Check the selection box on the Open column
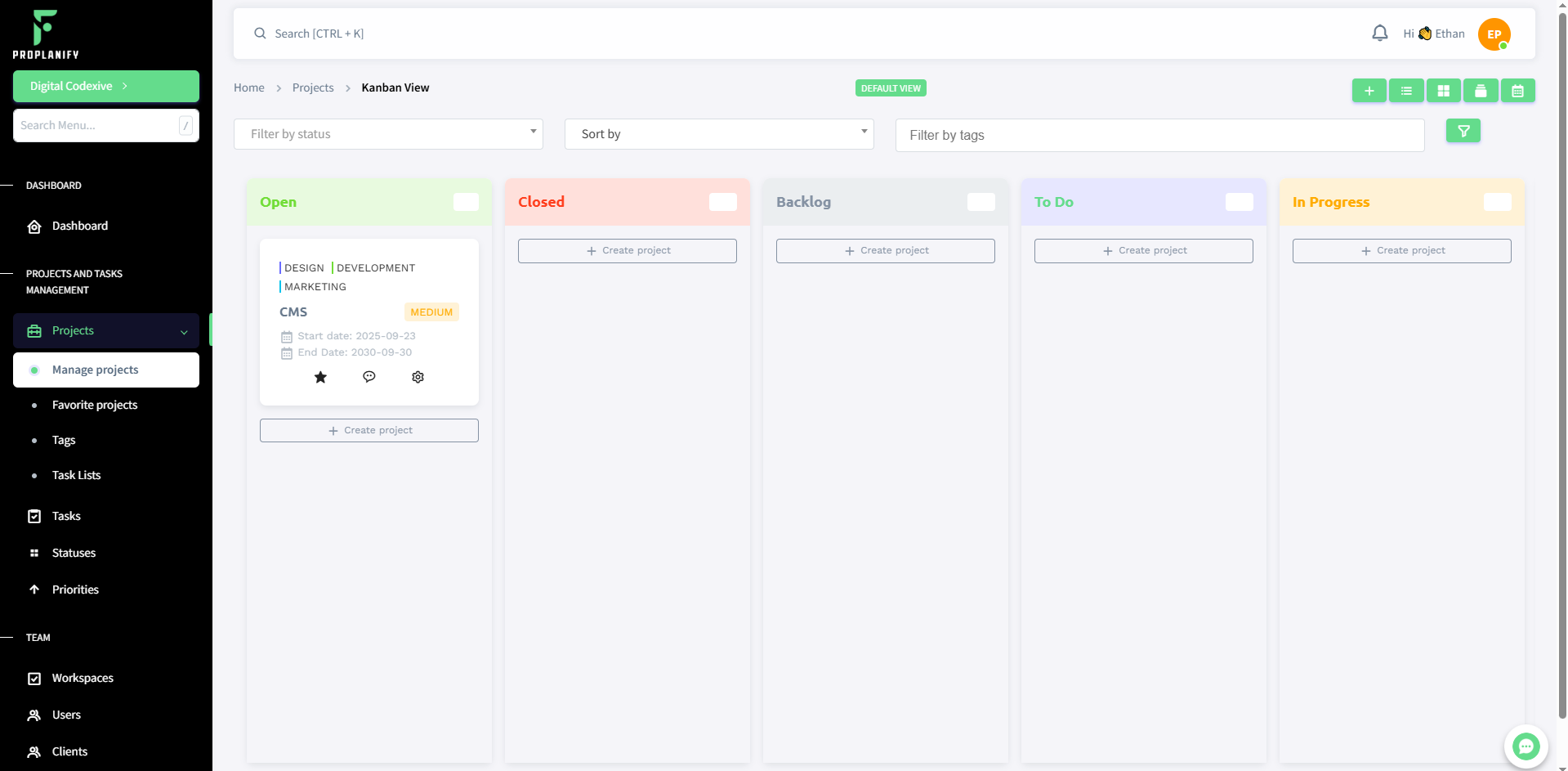 pyautogui.click(x=465, y=202)
